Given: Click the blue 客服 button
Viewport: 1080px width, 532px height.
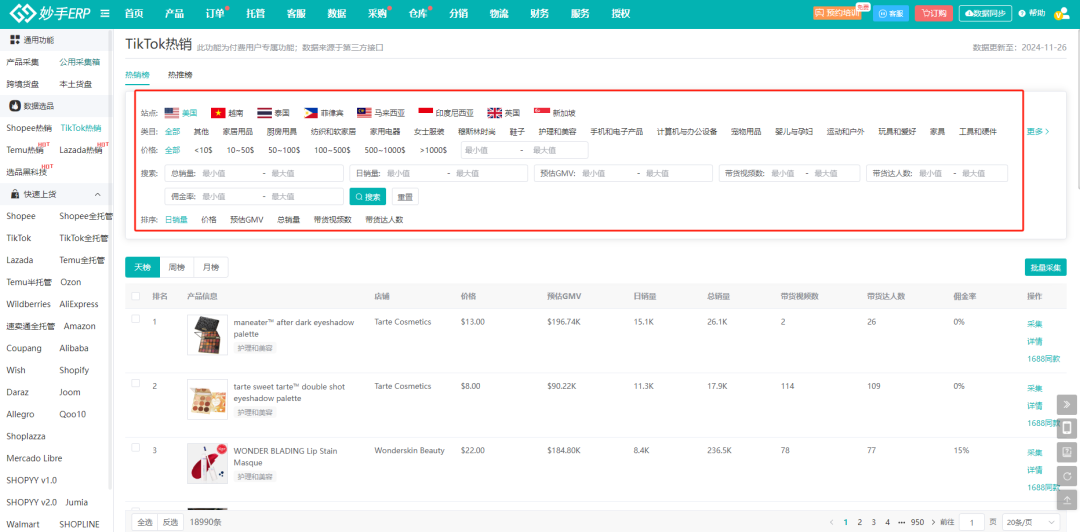Looking at the screenshot, I should [891, 13].
